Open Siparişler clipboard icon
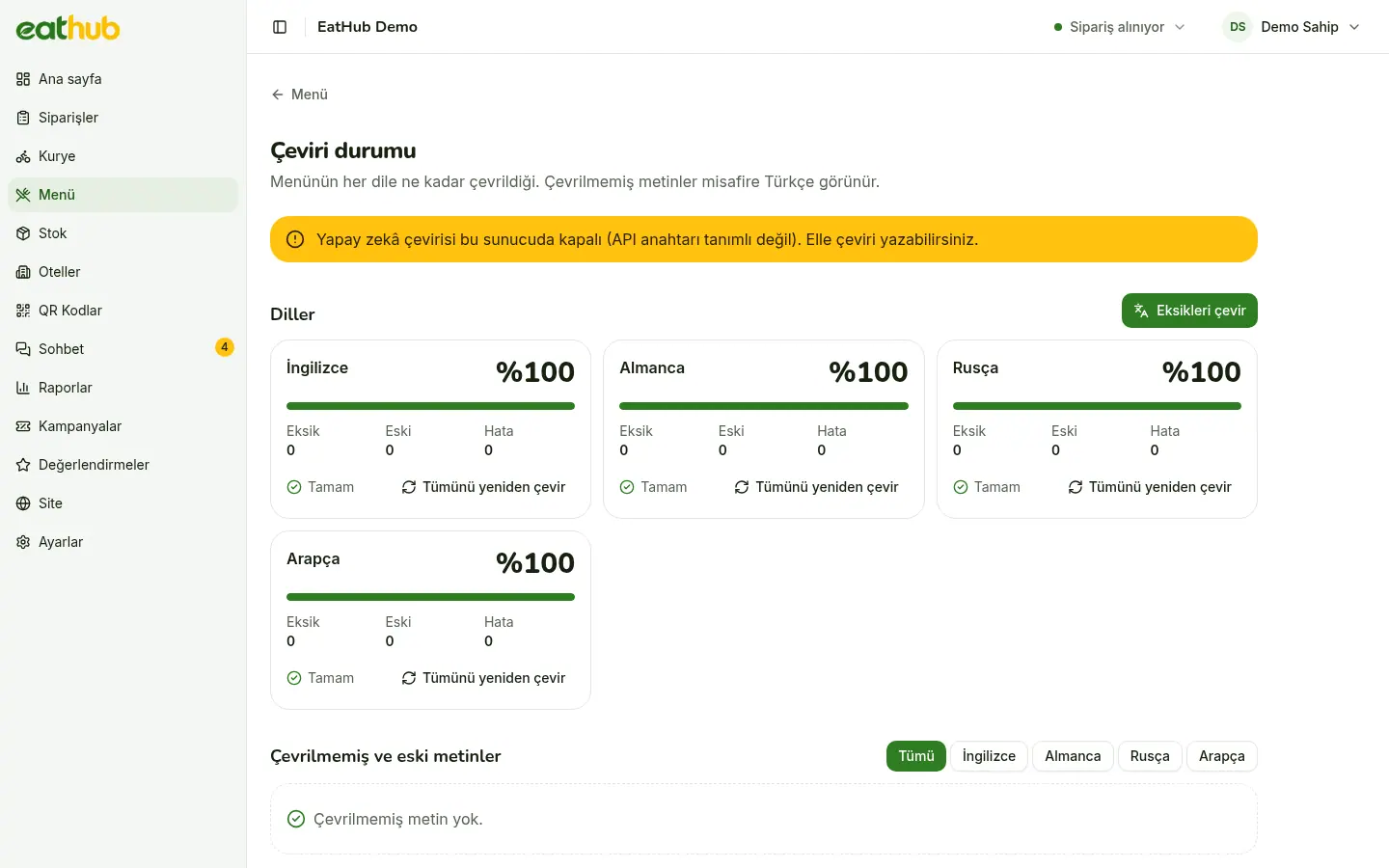 pyautogui.click(x=23, y=118)
